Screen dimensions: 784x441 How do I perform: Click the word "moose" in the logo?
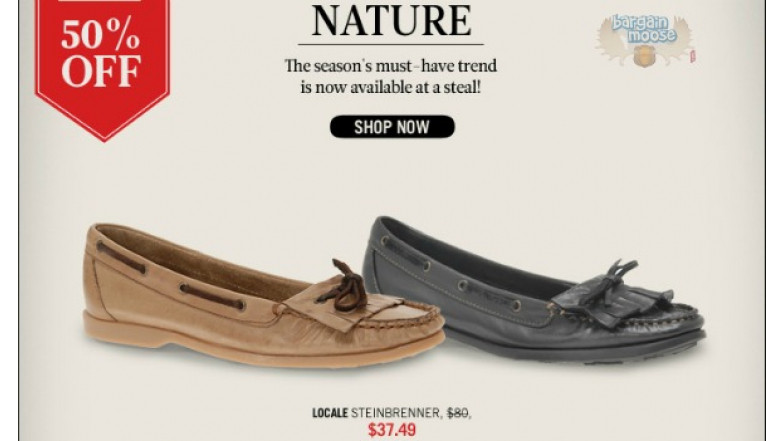(x=652, y=35)
